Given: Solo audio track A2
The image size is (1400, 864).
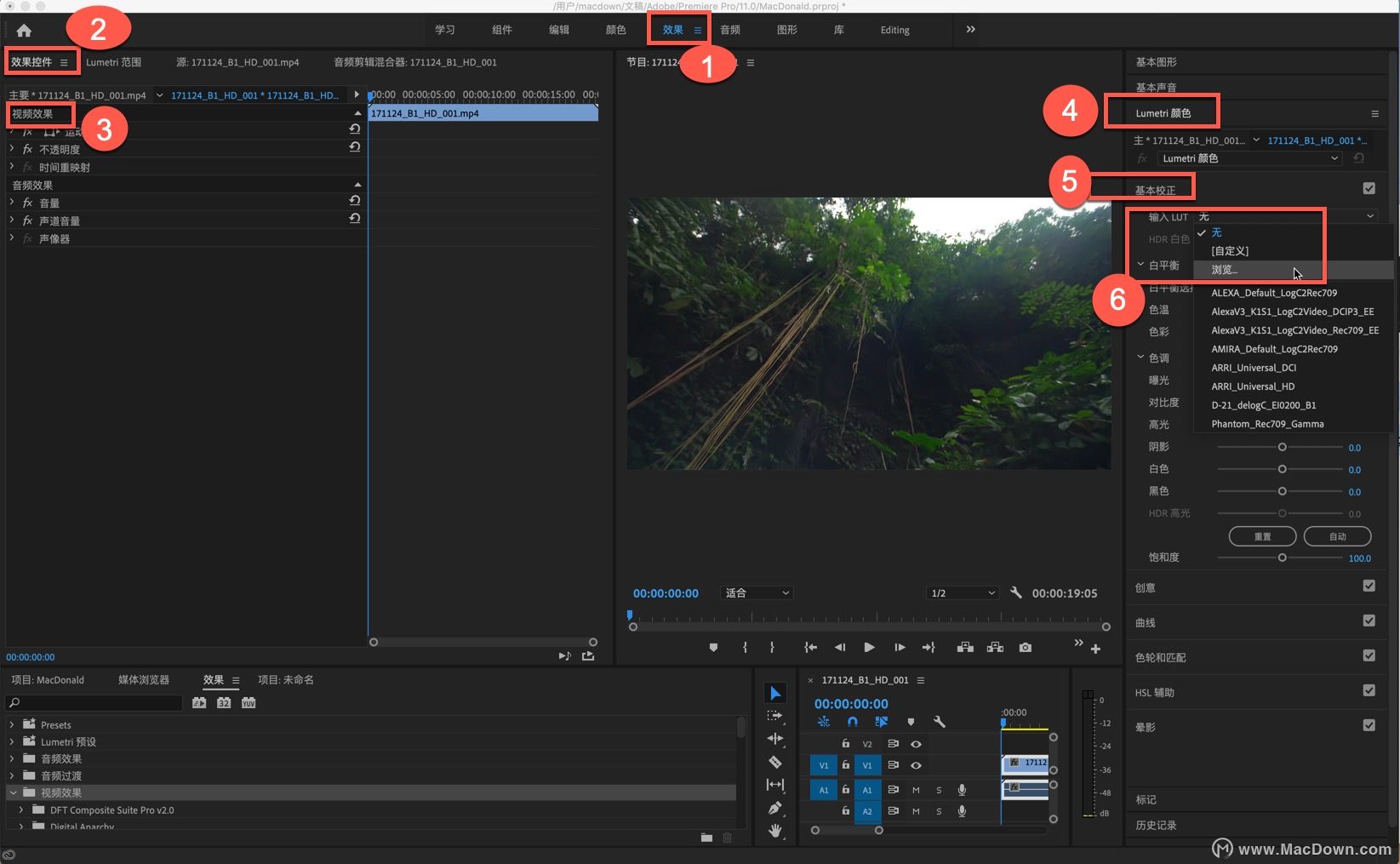Looking at the screenshot, I should point(939,811).
